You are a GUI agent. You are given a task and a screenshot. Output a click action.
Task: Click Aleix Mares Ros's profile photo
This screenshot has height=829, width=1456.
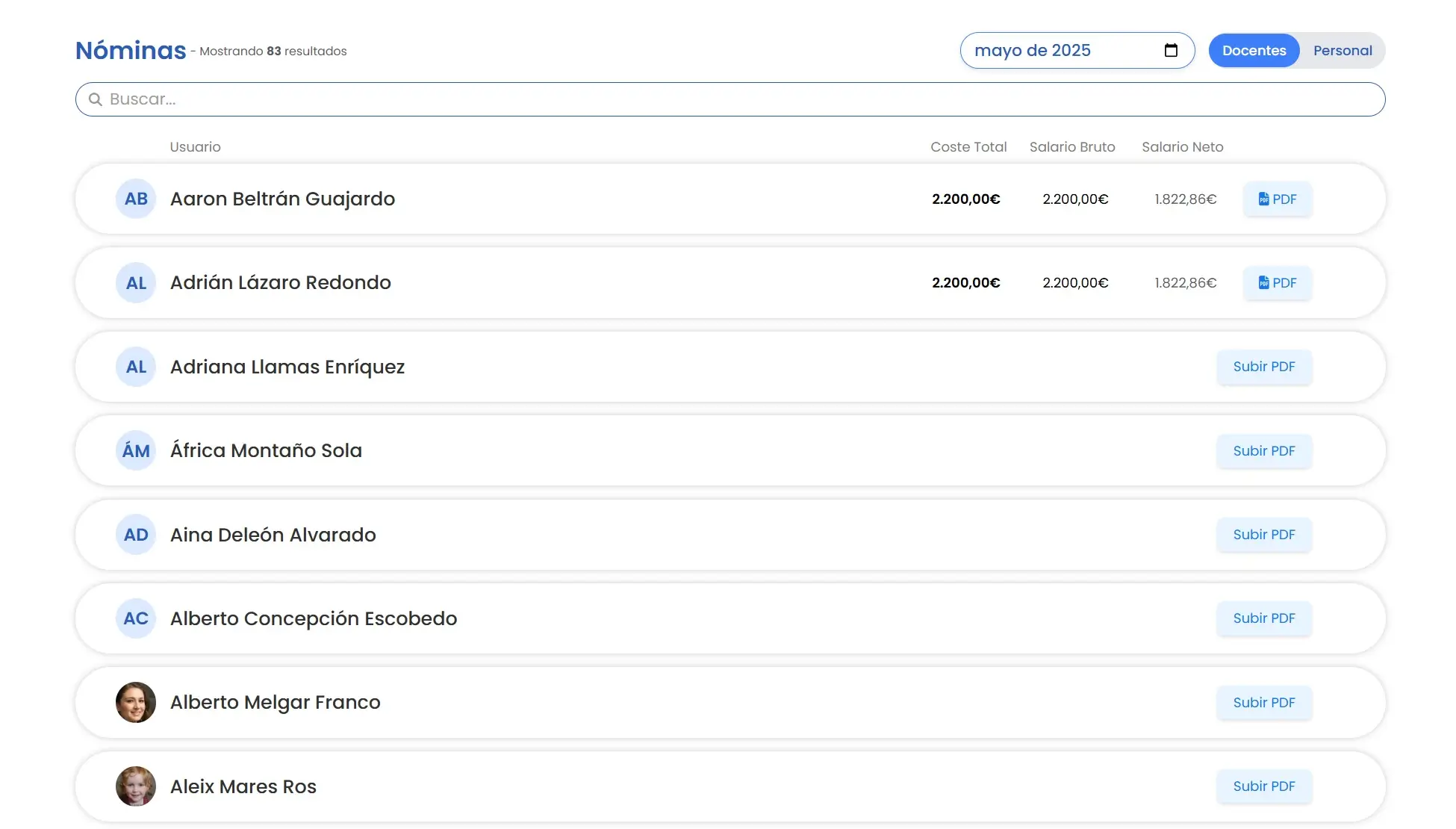click(x=136, y=786)
